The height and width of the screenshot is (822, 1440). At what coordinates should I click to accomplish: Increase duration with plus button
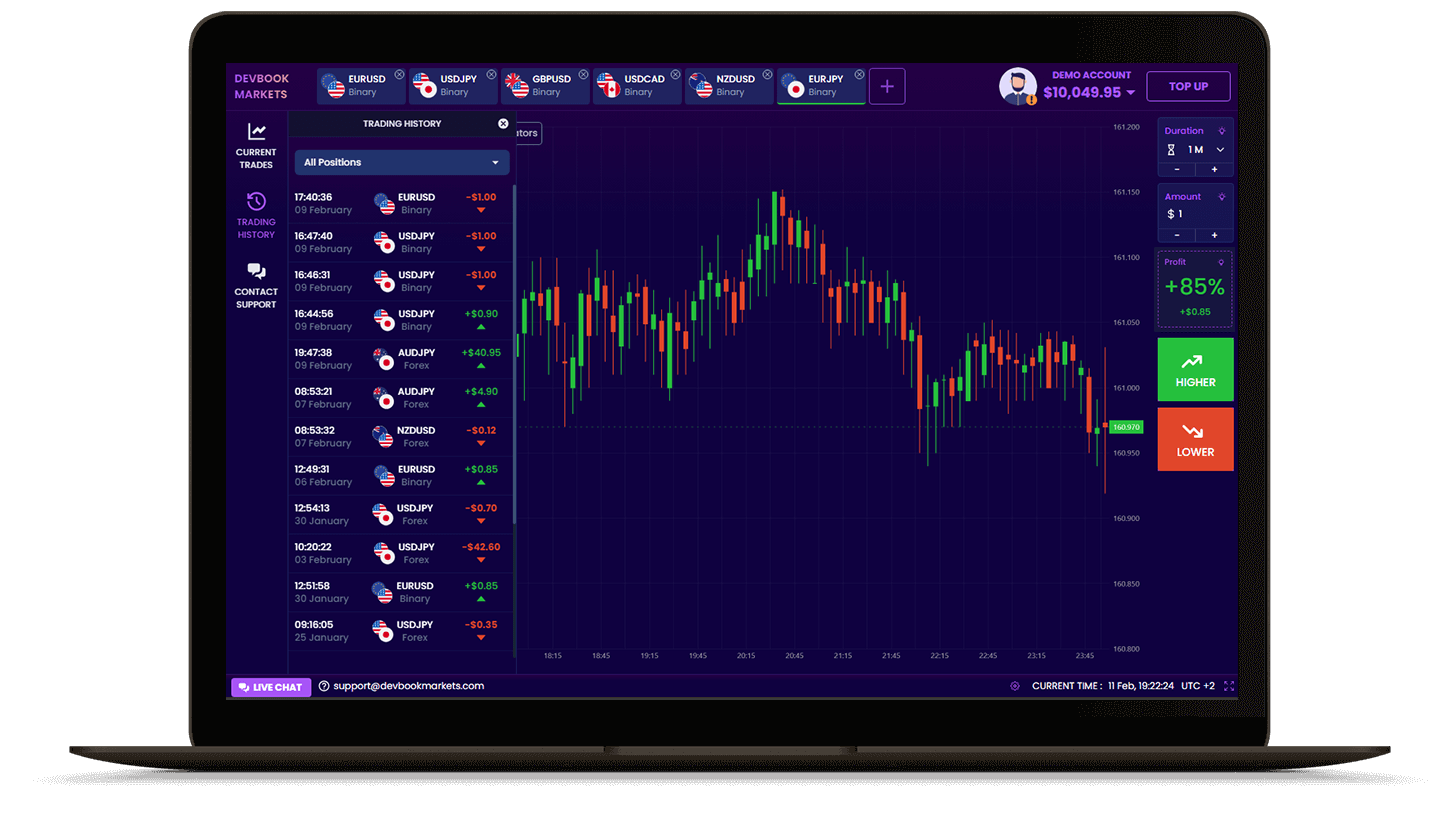(1214, 169)
